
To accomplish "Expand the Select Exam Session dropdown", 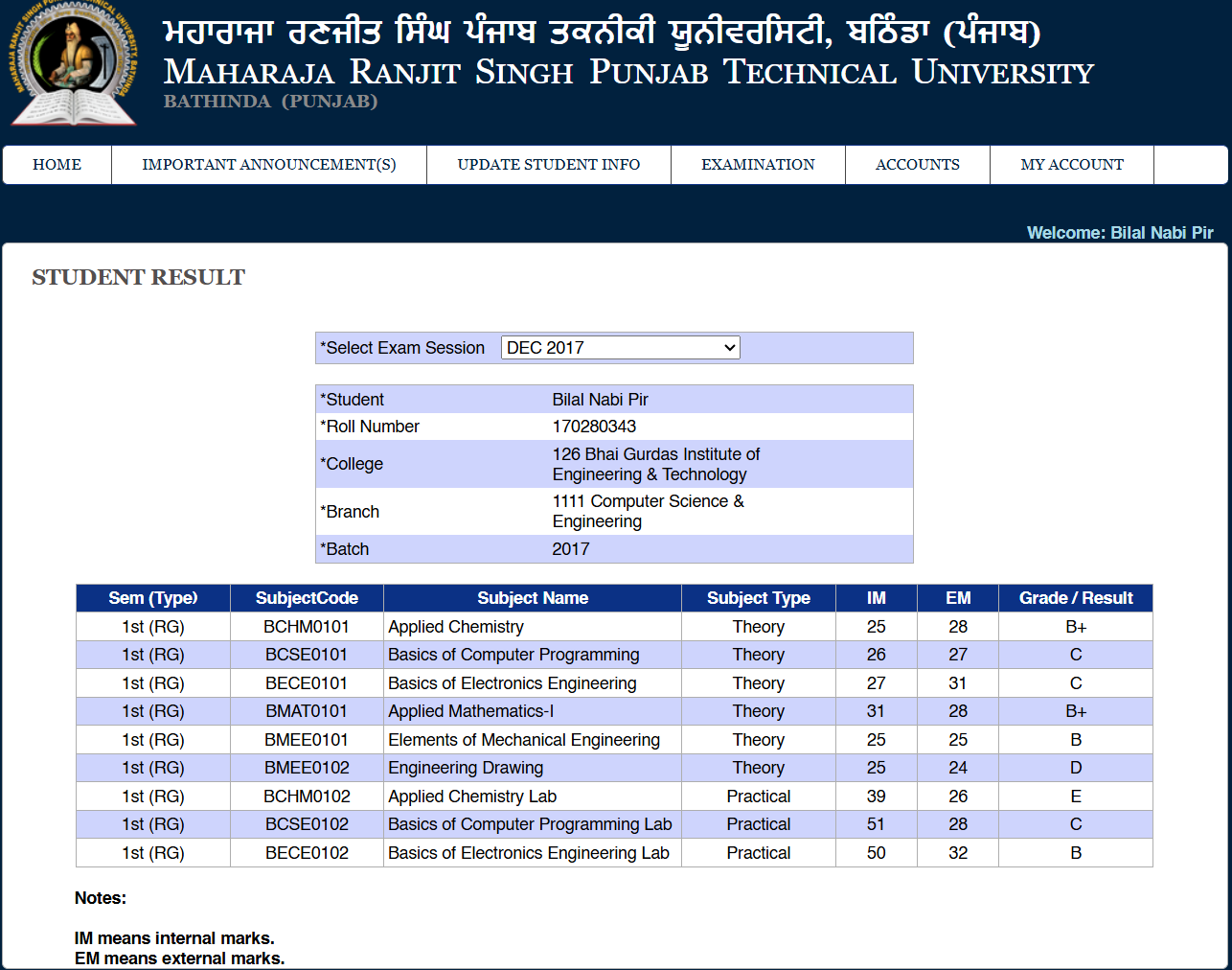I will coord(620,348).
